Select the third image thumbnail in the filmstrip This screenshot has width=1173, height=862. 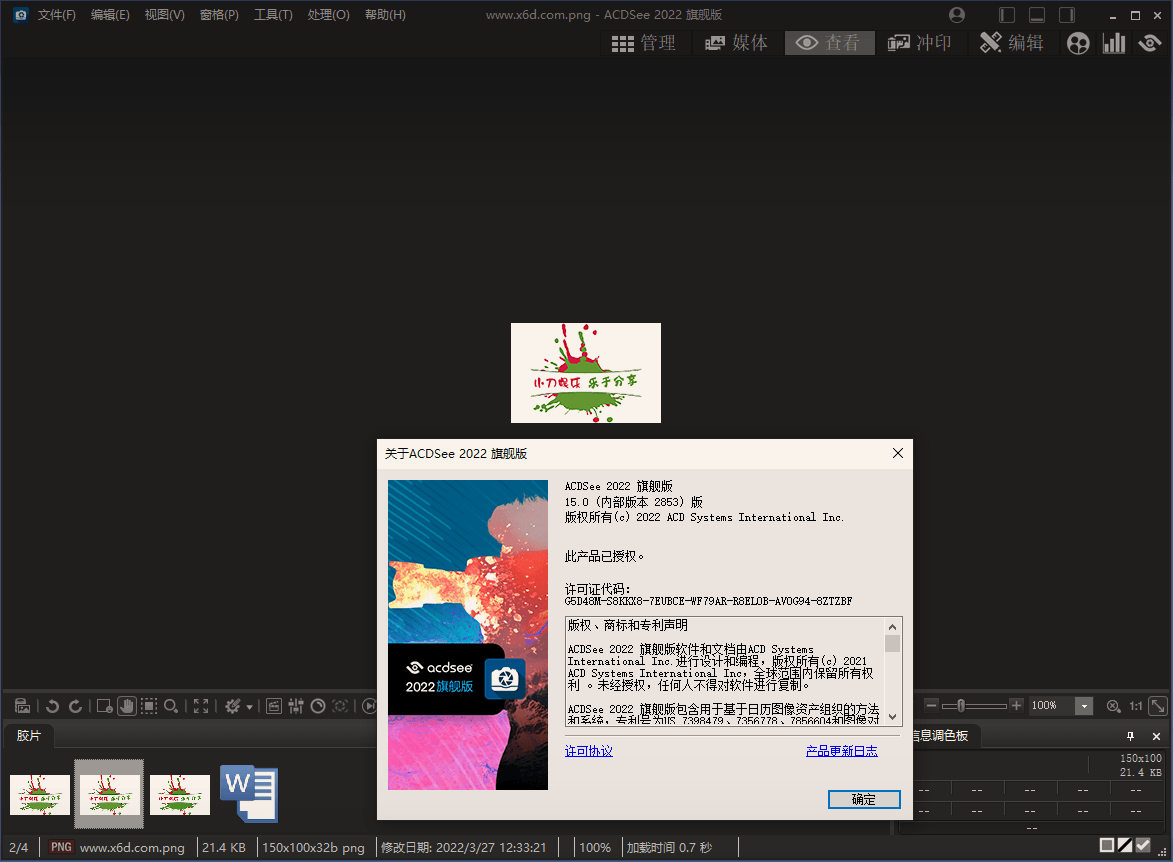click(179, 793)
